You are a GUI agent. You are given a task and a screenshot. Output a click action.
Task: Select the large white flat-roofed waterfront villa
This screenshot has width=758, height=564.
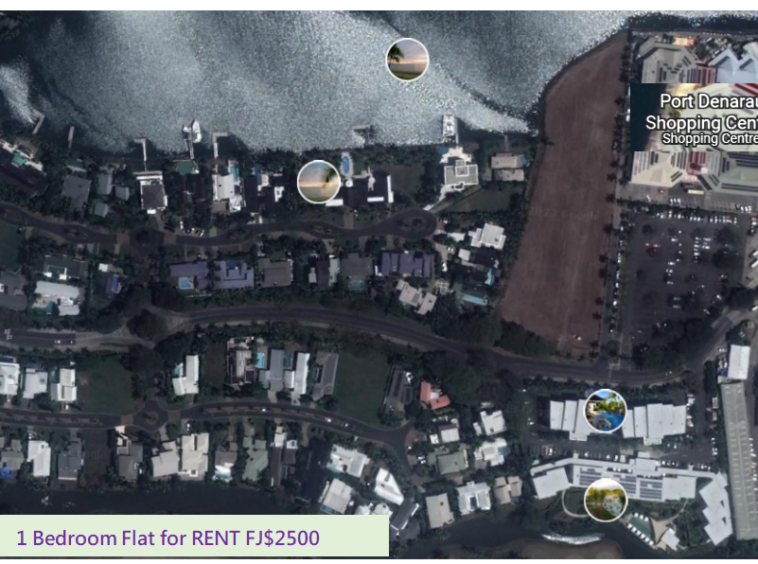pyautogui.click(x=460, y=173)
